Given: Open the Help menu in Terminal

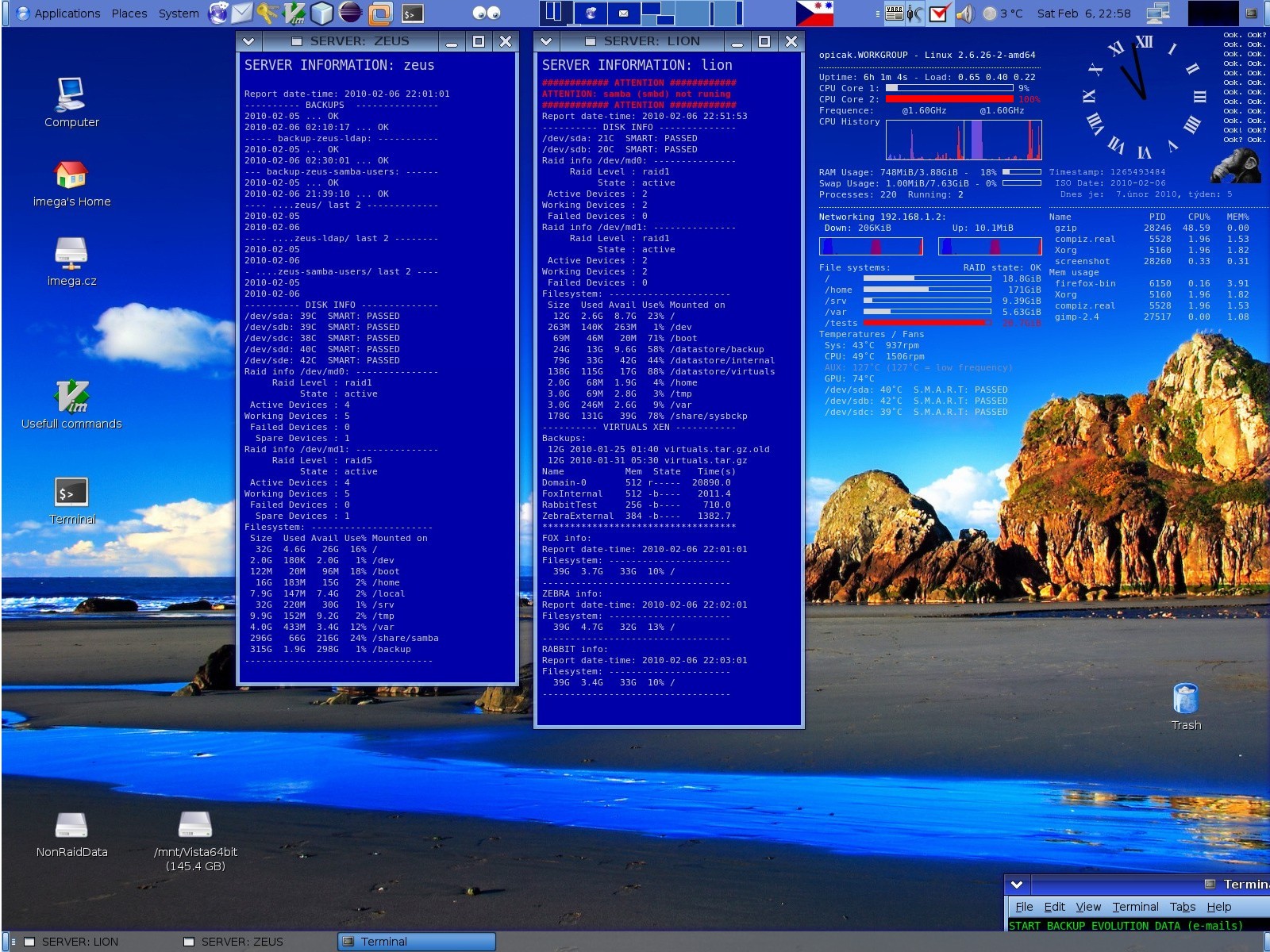Looking at the screenshot, I should (1218, 907).
